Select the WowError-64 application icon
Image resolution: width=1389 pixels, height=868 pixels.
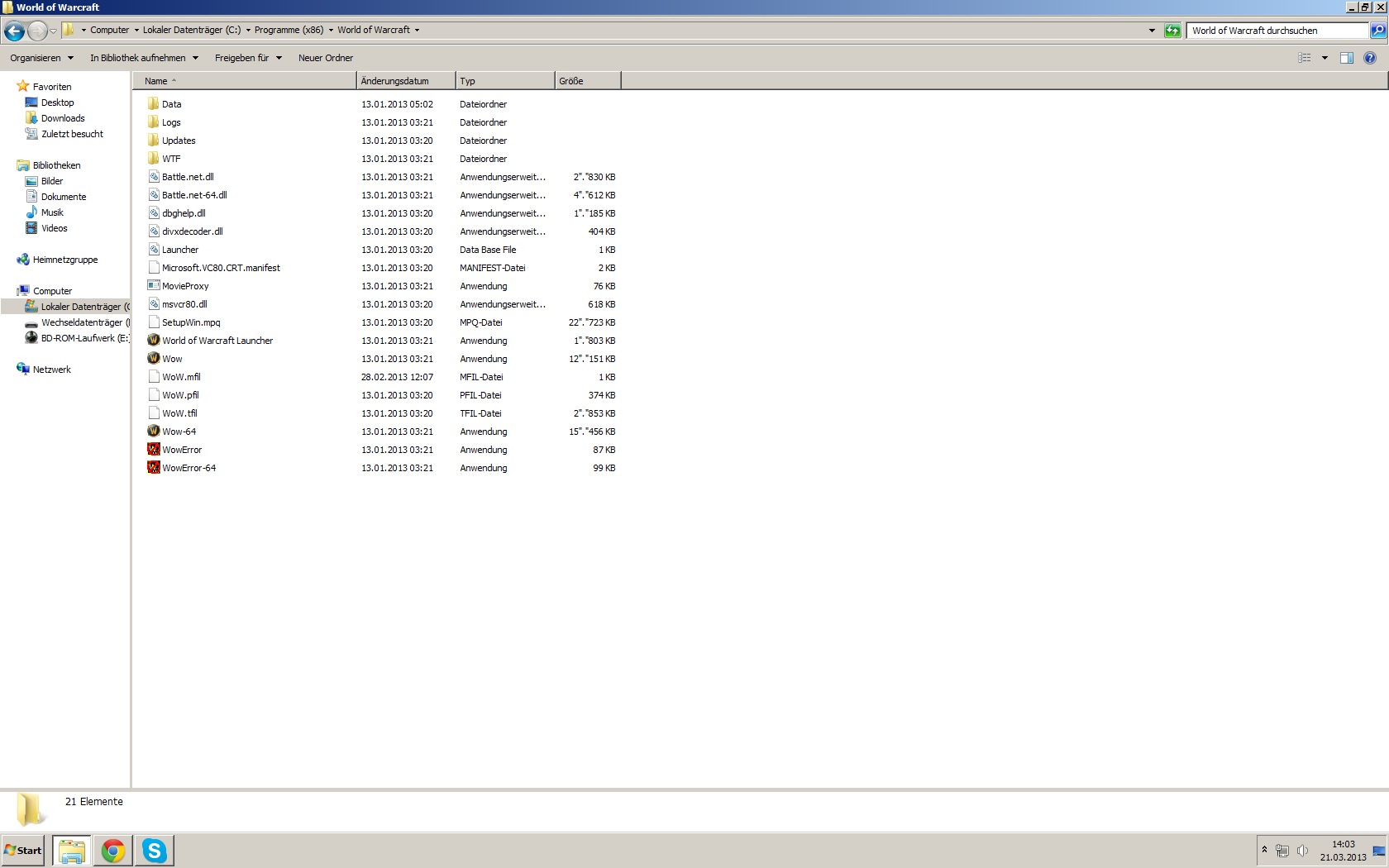tap(154, 468)
